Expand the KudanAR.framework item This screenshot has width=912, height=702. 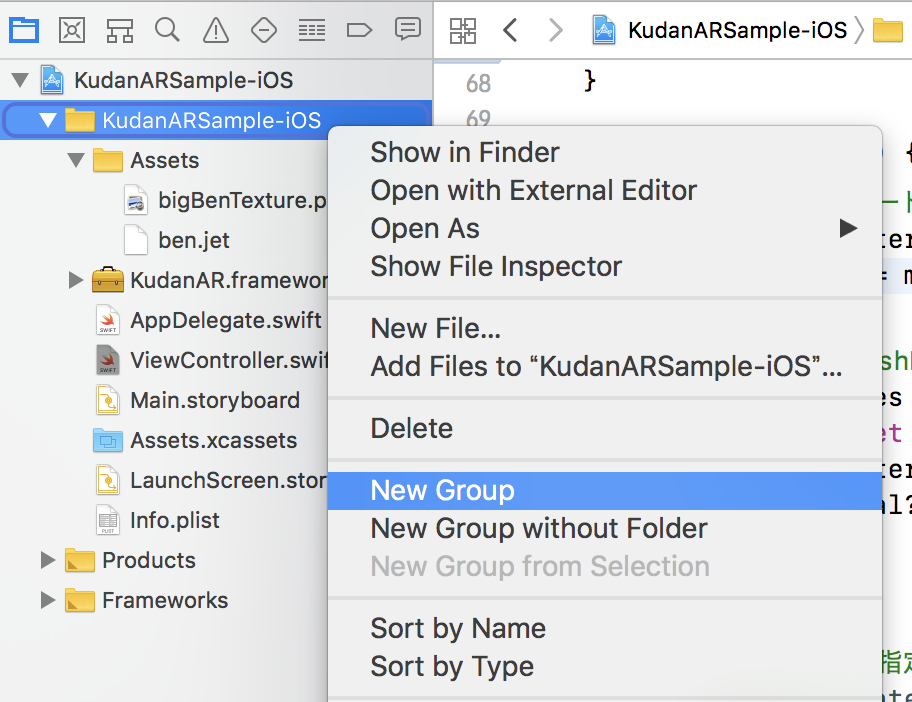pos(76,280)
